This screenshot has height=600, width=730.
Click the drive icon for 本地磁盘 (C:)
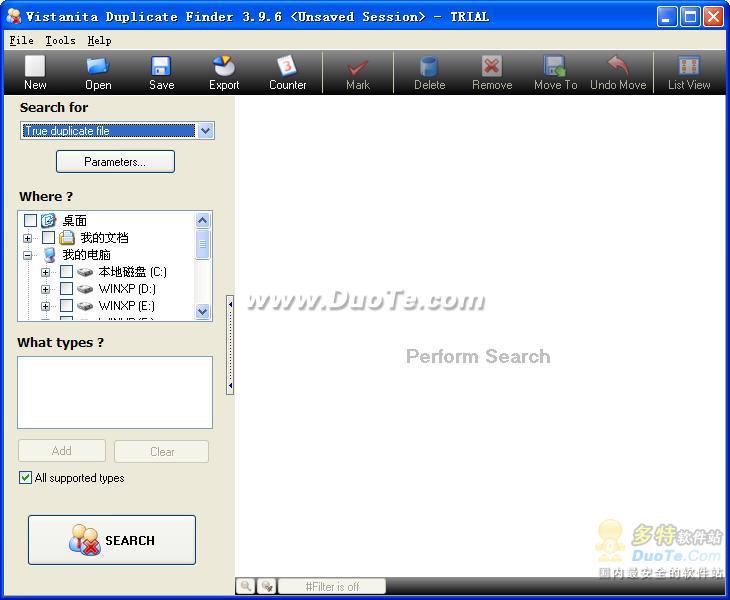pos(85,272)
